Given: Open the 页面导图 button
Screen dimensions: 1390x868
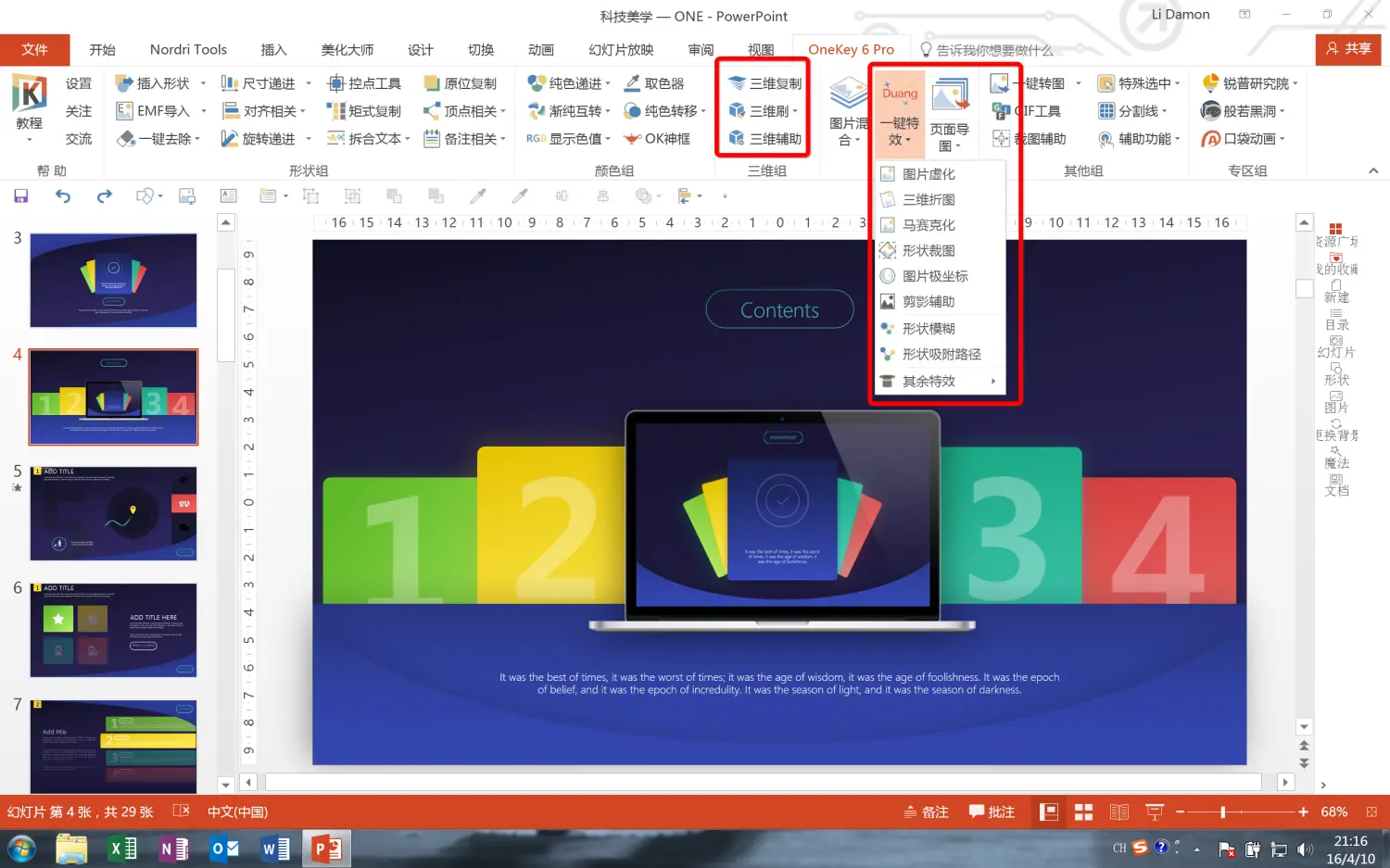Looking at the screenshot, I should pos(950,115).
